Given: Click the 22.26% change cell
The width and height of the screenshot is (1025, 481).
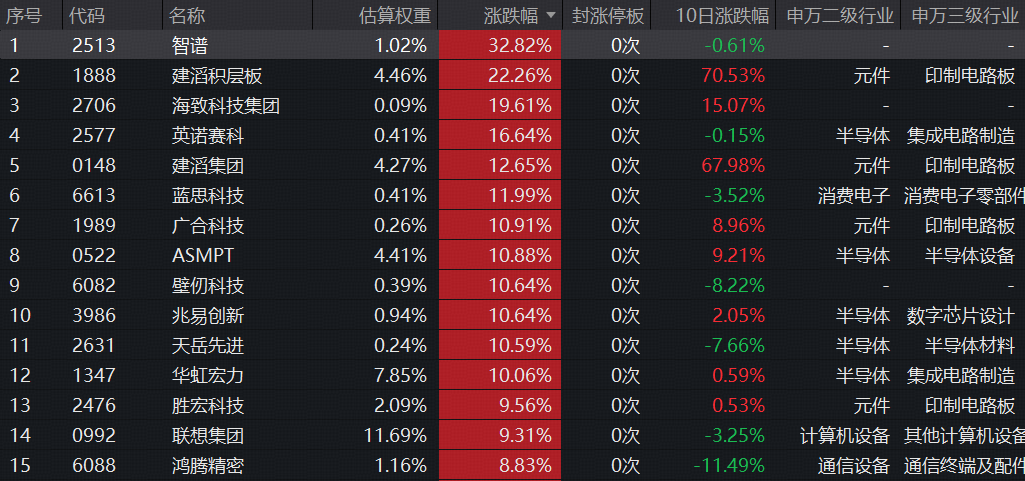Looking at the screenshot, I should (x=500, y=76).
